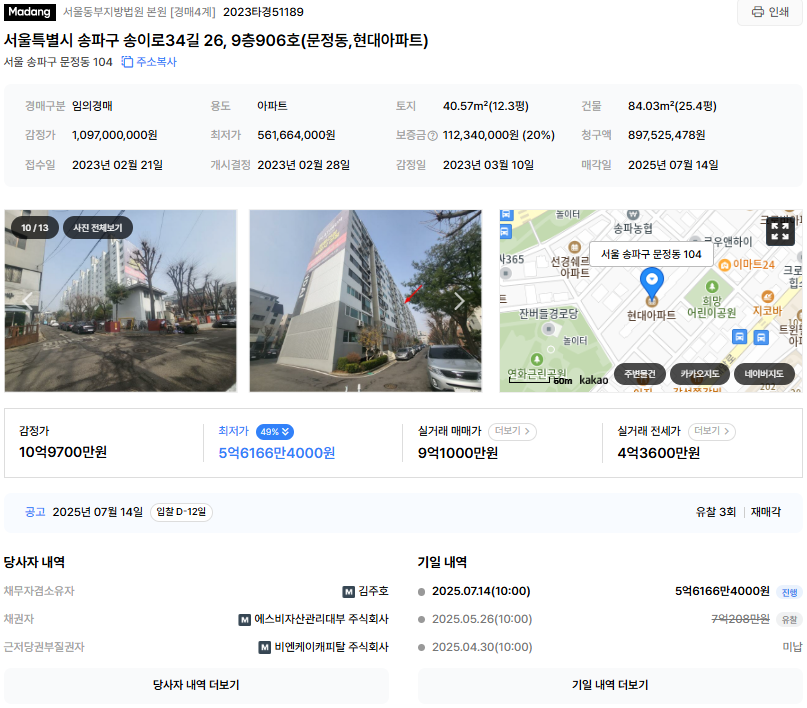Expand the map to fullscreen
This screenshot has height=708, width=807.
pyautogui.click(x=780, y=232)
